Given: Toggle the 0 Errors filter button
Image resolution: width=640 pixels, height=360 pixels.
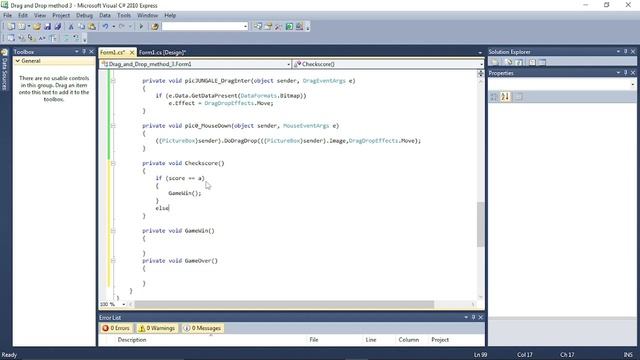Looking at the screenshot, I should [x=116, y=328].
